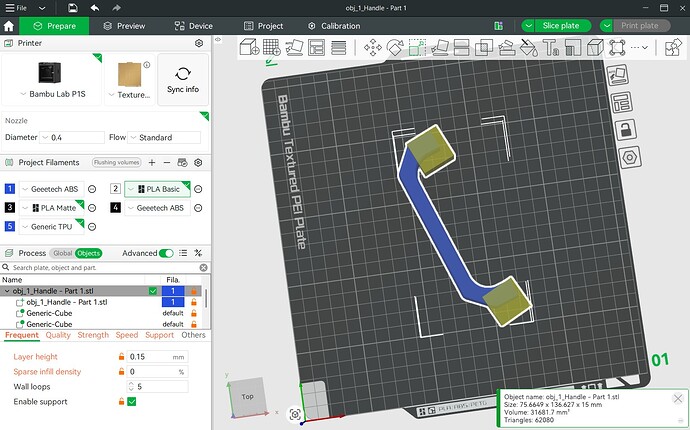Select the Color painting bucket tool

pos(529,47)
